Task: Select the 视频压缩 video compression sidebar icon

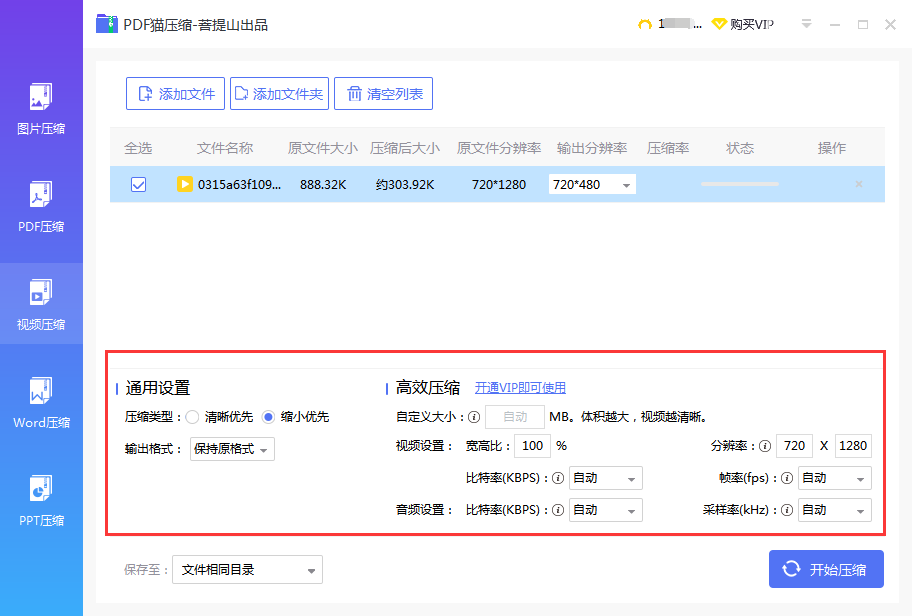Action: tap(41, 292)
